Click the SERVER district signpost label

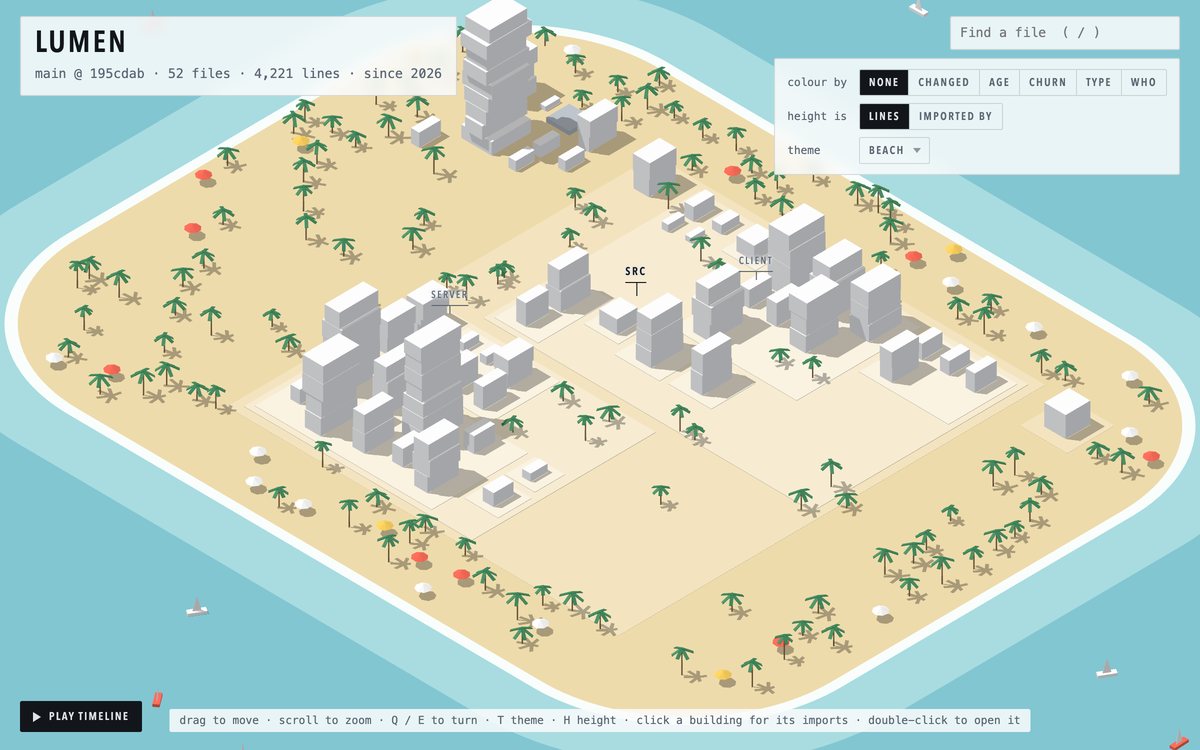click(x=449, y=294)
